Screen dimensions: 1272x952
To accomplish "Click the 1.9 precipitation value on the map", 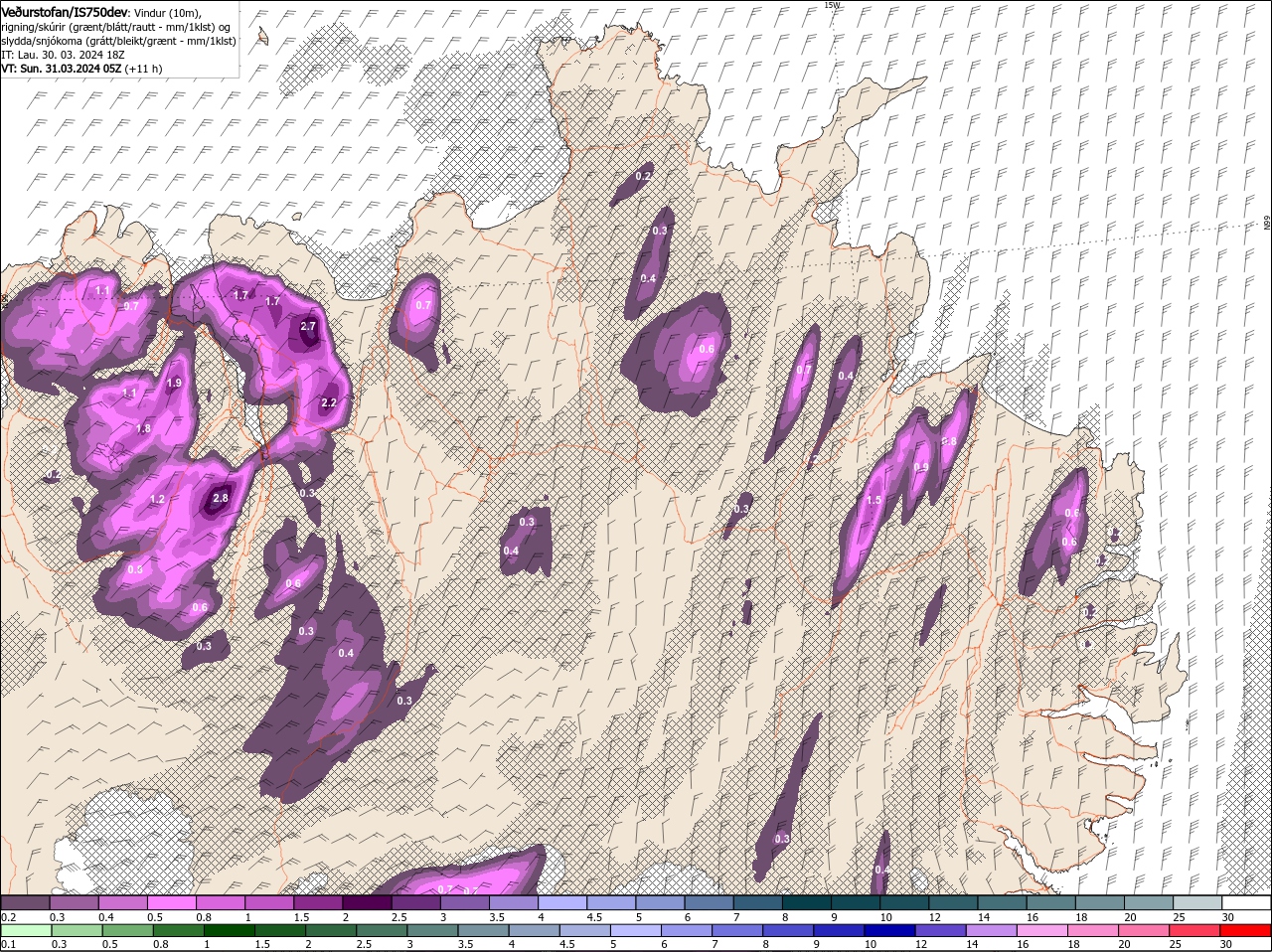I will tap(175, 384).
